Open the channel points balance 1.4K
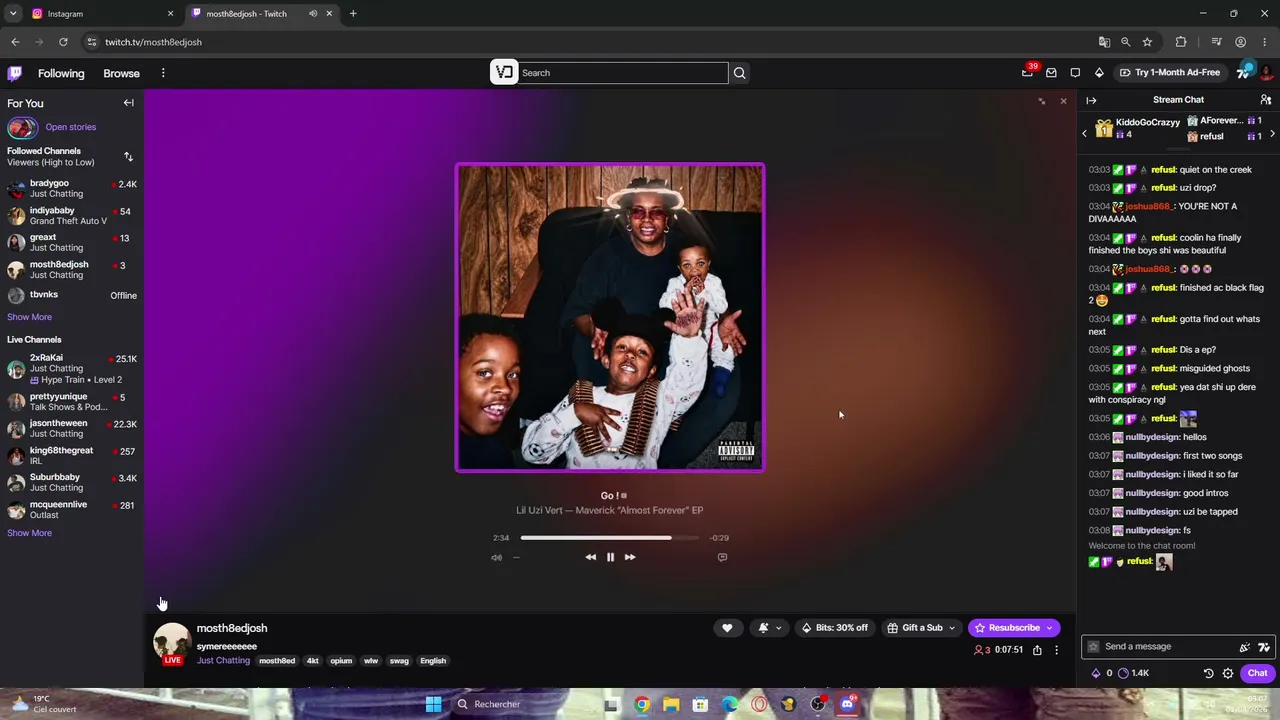 [1133, 673]
